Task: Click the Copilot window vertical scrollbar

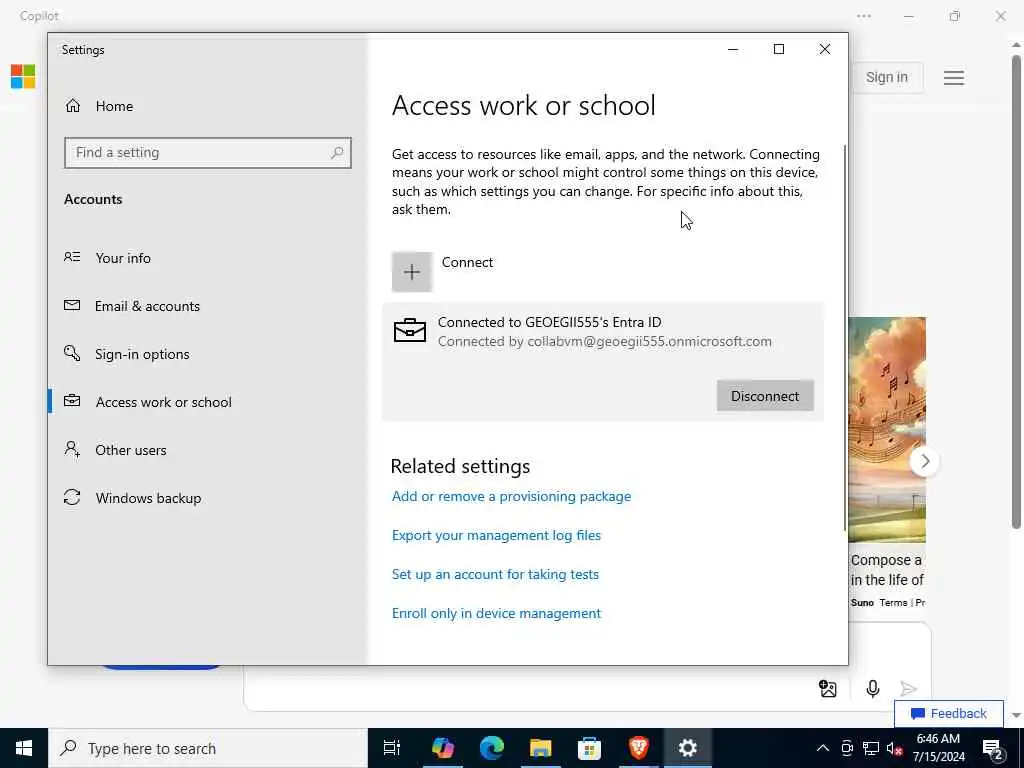Action: (1016, 293)
